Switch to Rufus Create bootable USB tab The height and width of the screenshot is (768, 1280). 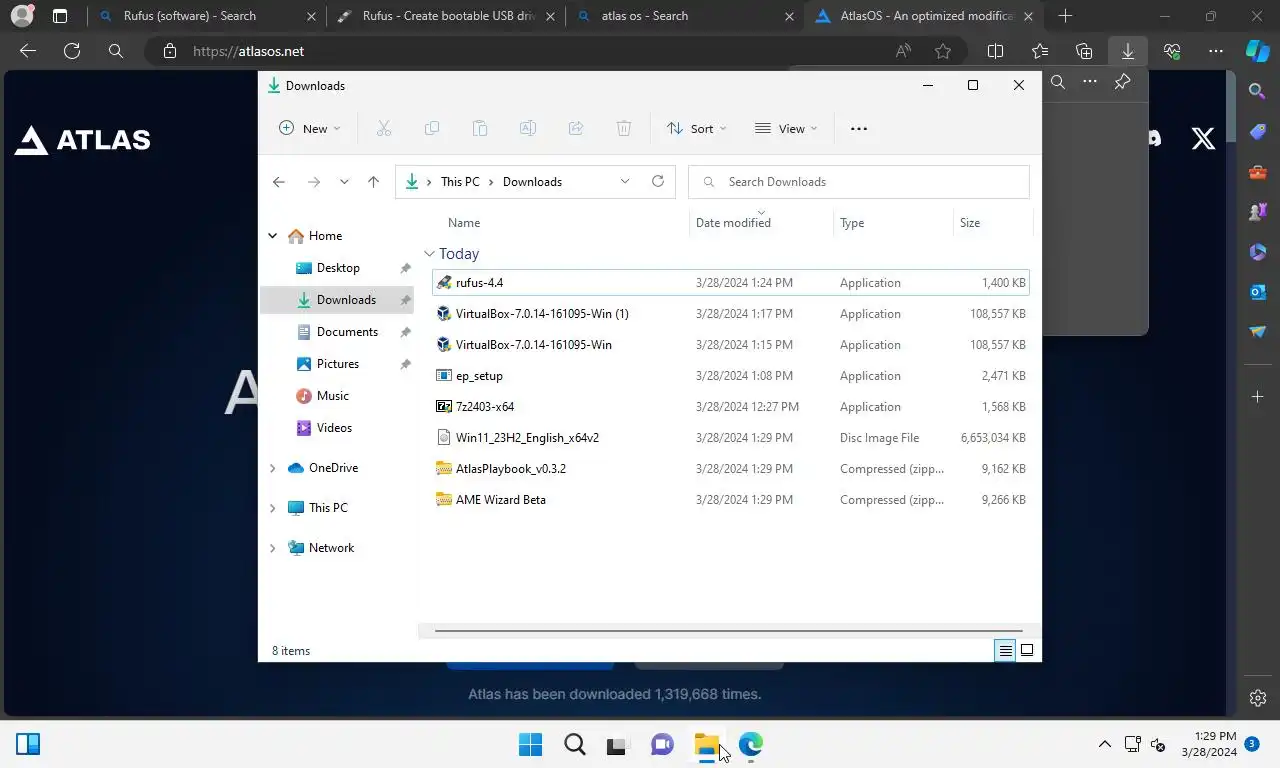click(x=445, y=16)
